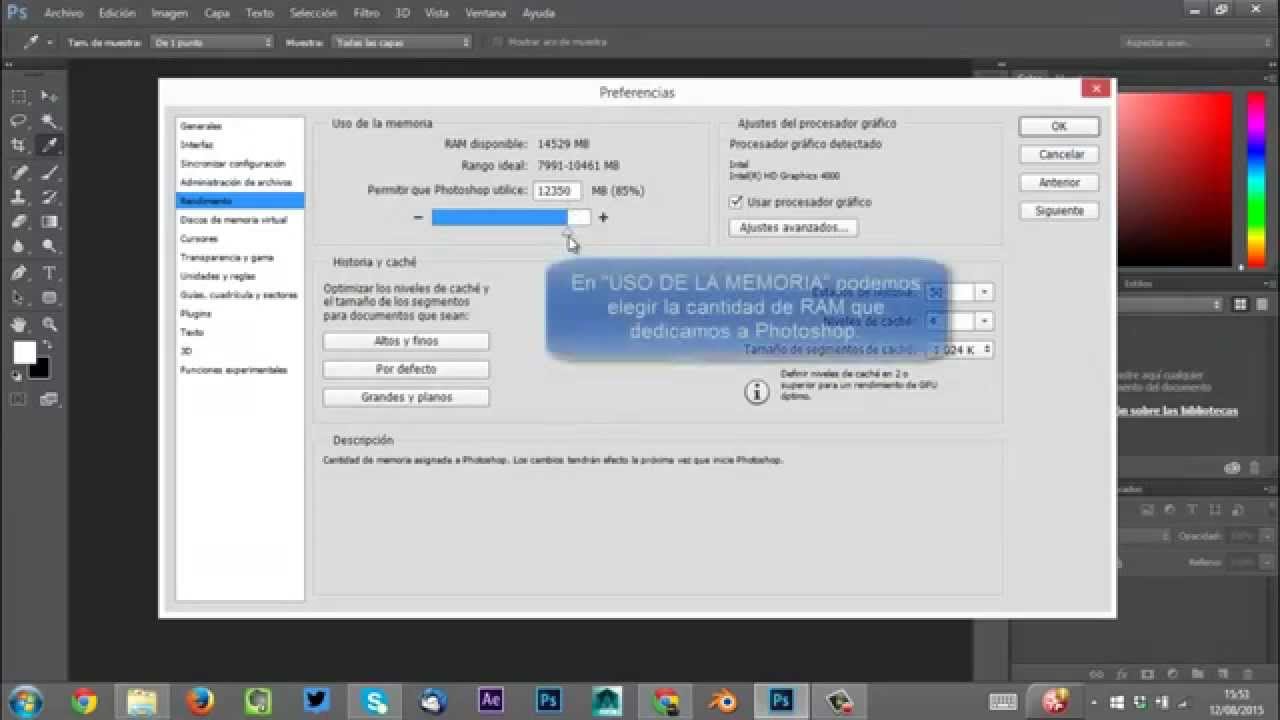This screenshot has width=1280, height=720.
Task: Increase memory with plus button
Action: point(603,217)
